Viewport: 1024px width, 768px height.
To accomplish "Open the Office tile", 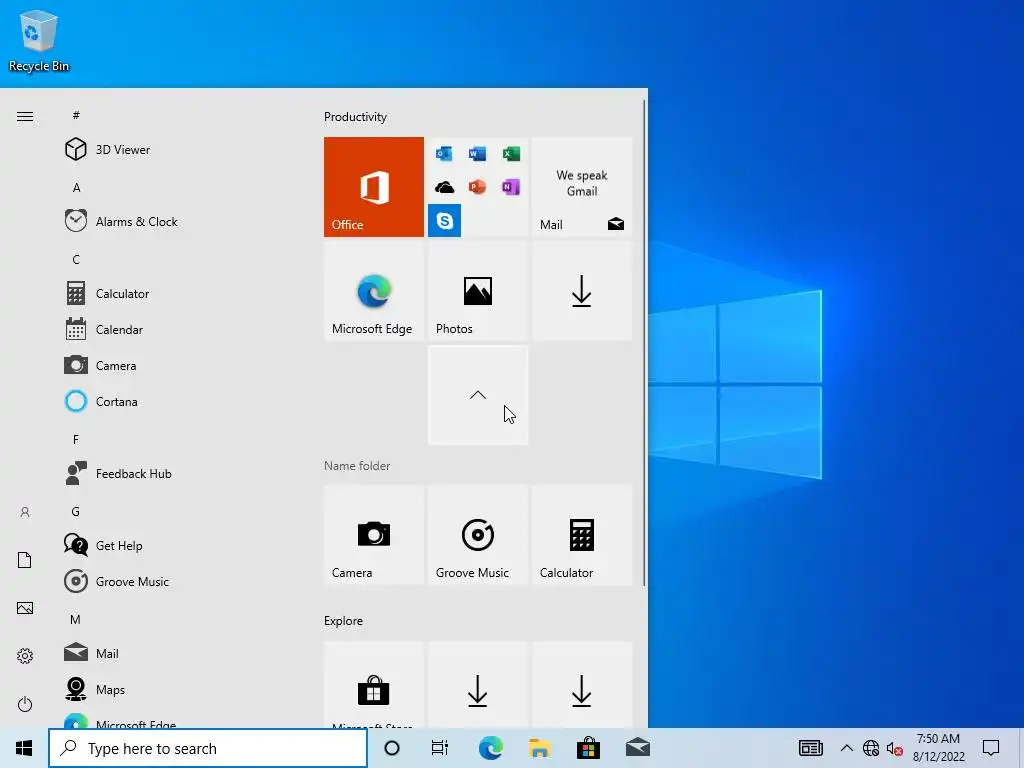I will [374, 187].
